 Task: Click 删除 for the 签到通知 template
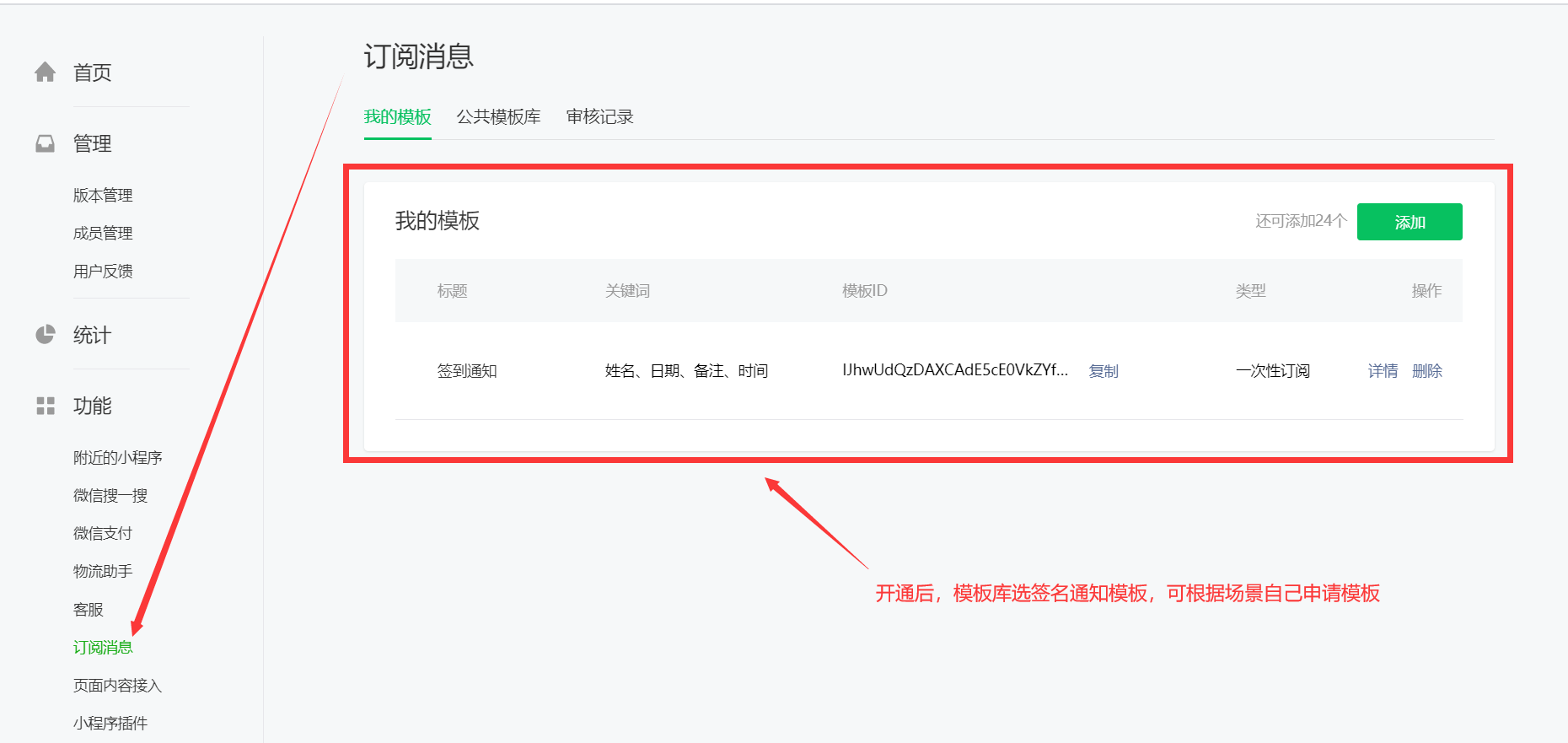coord(1427,371)
